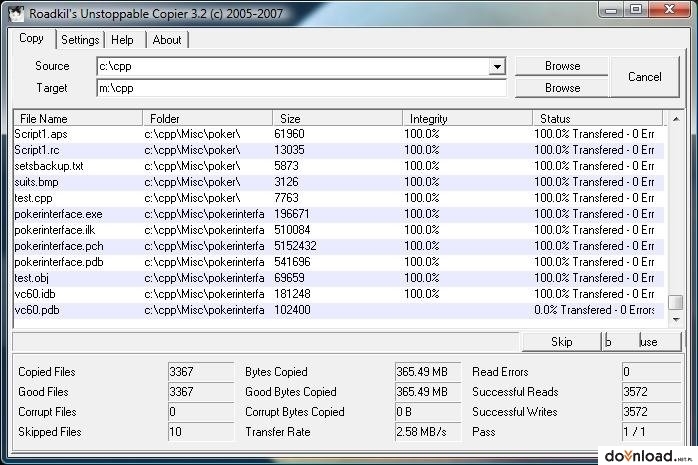698x465 pixels.
Task: Click the Transfer Rate value 2.58 MB/s
Action: pyautogui.click(x=428, y=432)
